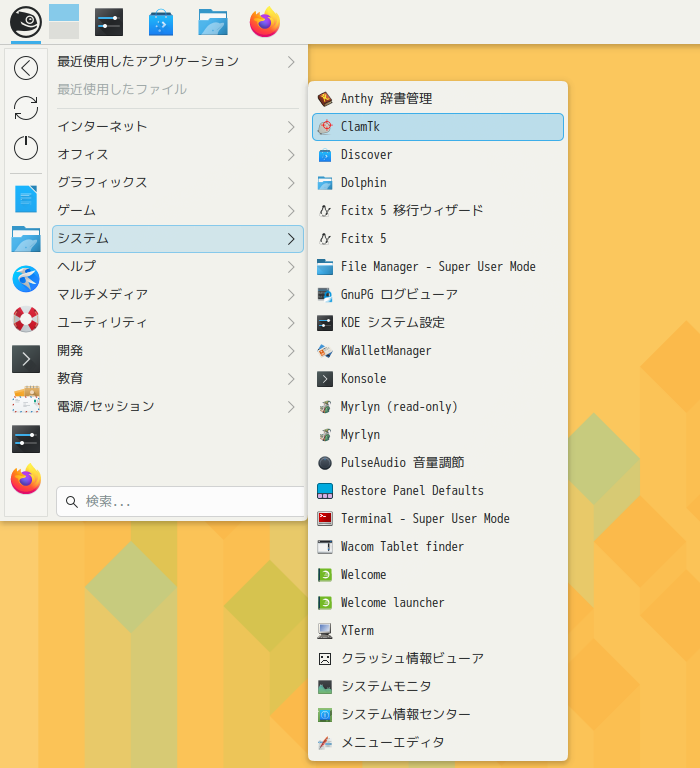
Task: Expand 最近使用したアプリケーション submenu arrow
Action: (x=291, y=62)
